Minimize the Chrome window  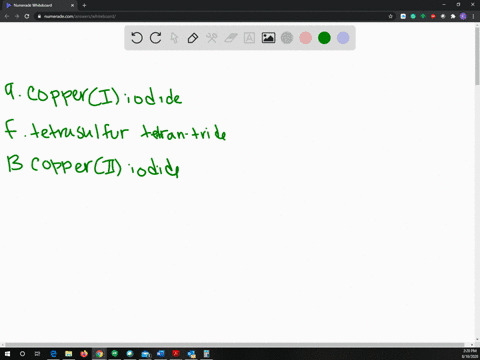(444, 5)
